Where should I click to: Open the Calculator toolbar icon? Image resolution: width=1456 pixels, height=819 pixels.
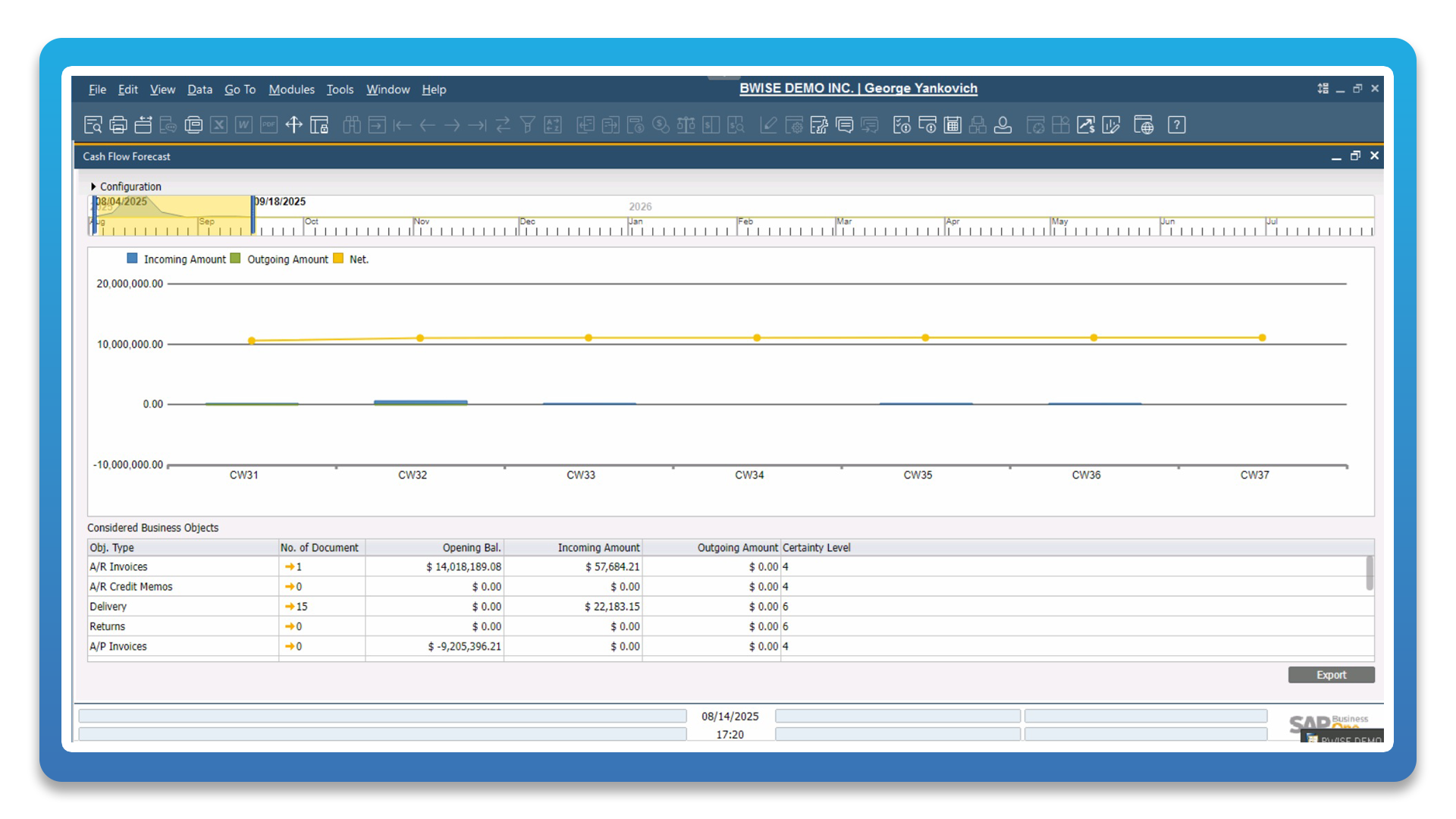pyautogui.click(x=952, y=124)
